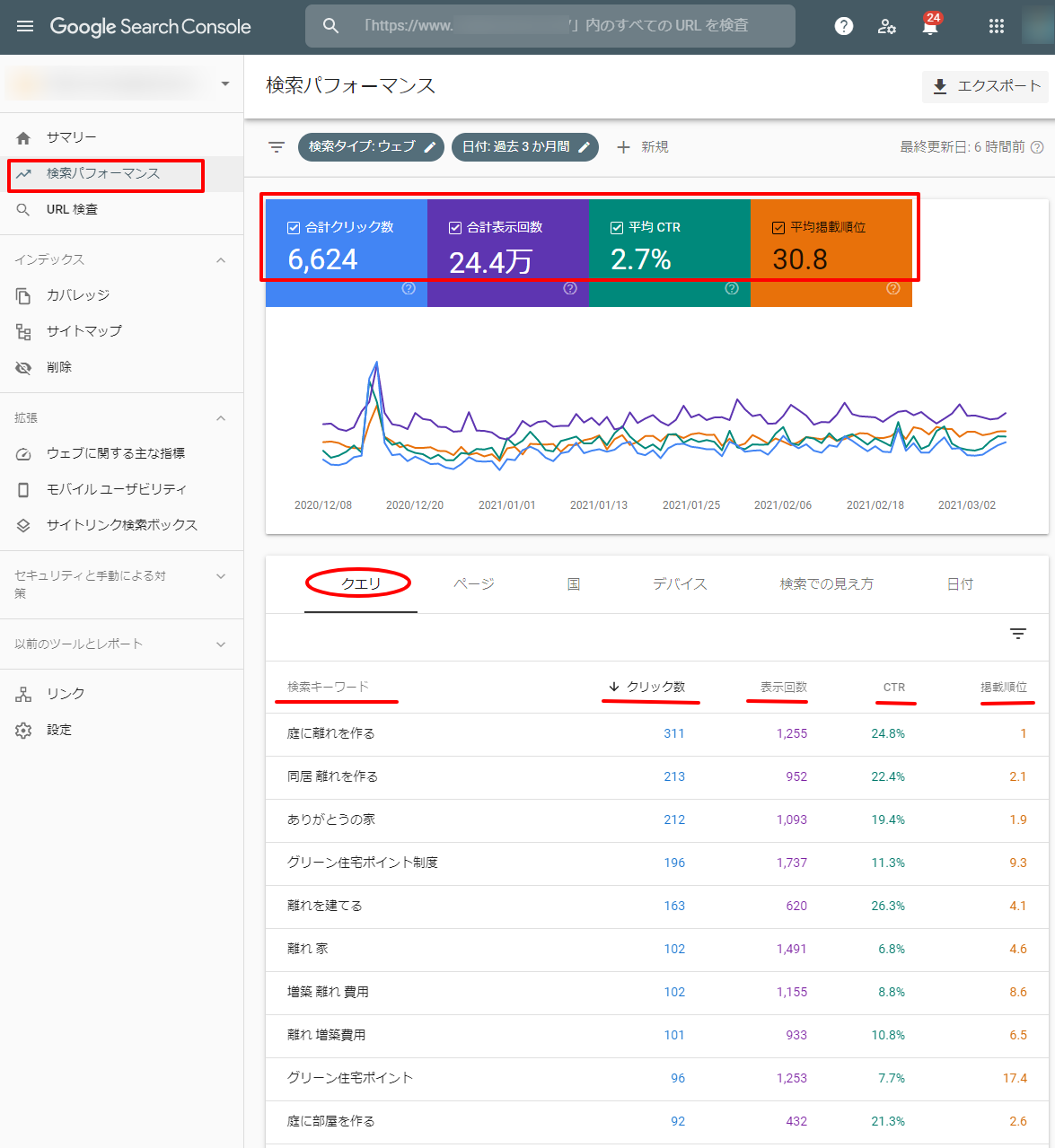The image size is (1055, 1148).
Task: Open the hamburger main menu
Action: click(25, 26)
